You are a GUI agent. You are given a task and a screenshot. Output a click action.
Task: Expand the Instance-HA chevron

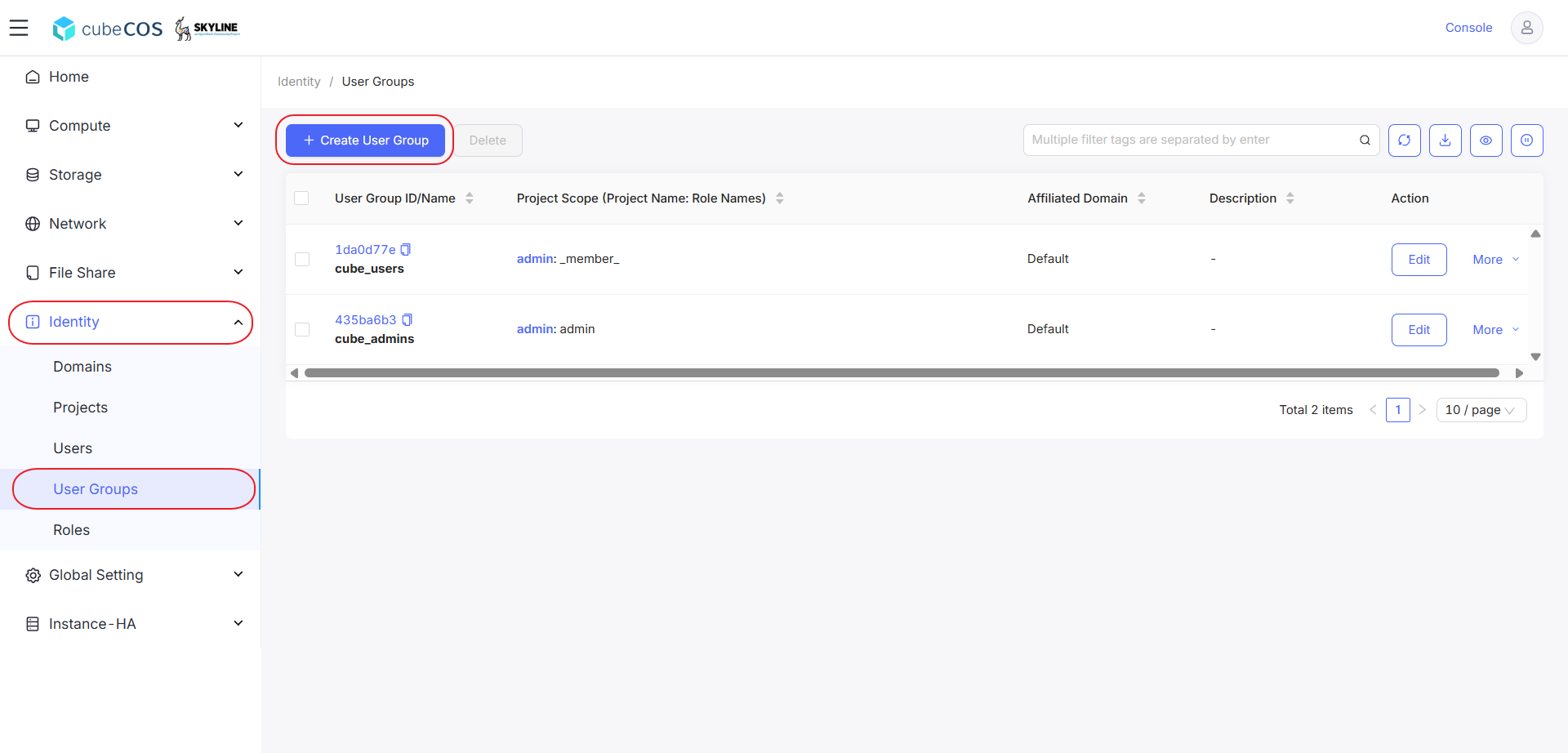click(238, 623)
